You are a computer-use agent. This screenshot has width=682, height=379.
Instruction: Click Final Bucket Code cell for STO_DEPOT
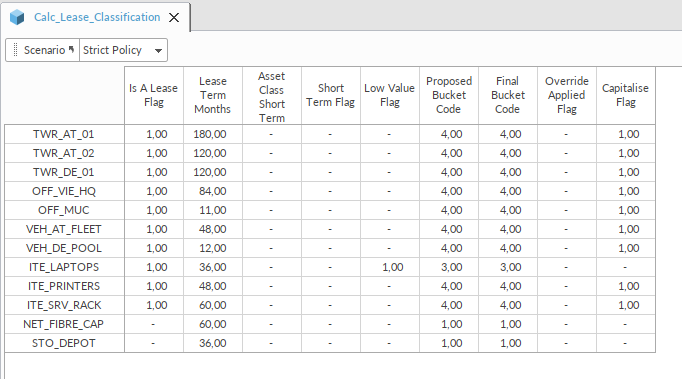(x=508, y=343)
